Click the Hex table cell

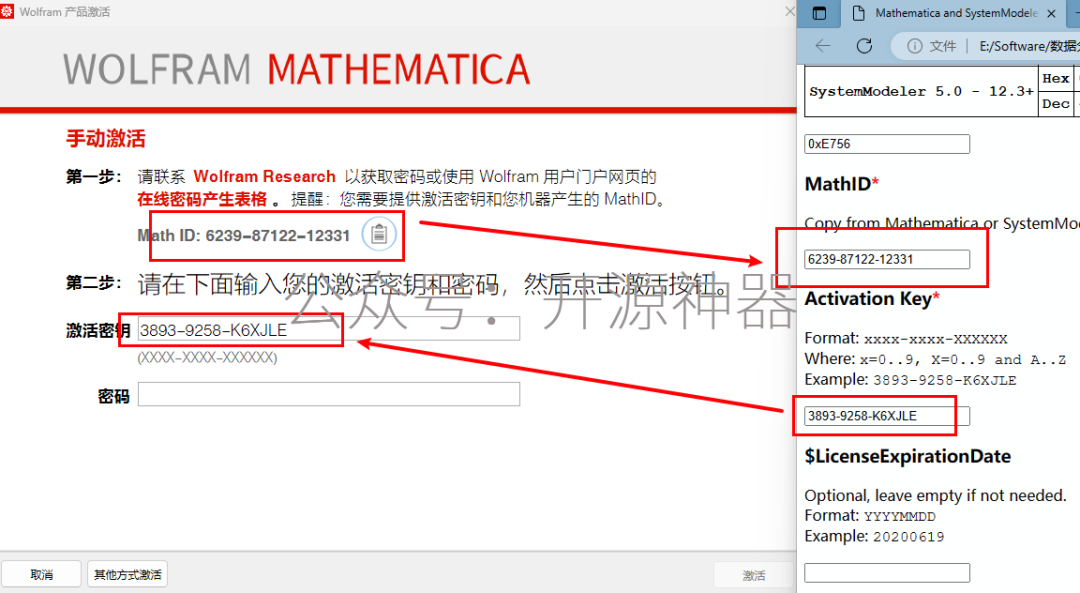pyautogui.click(x=1055, y=79)
